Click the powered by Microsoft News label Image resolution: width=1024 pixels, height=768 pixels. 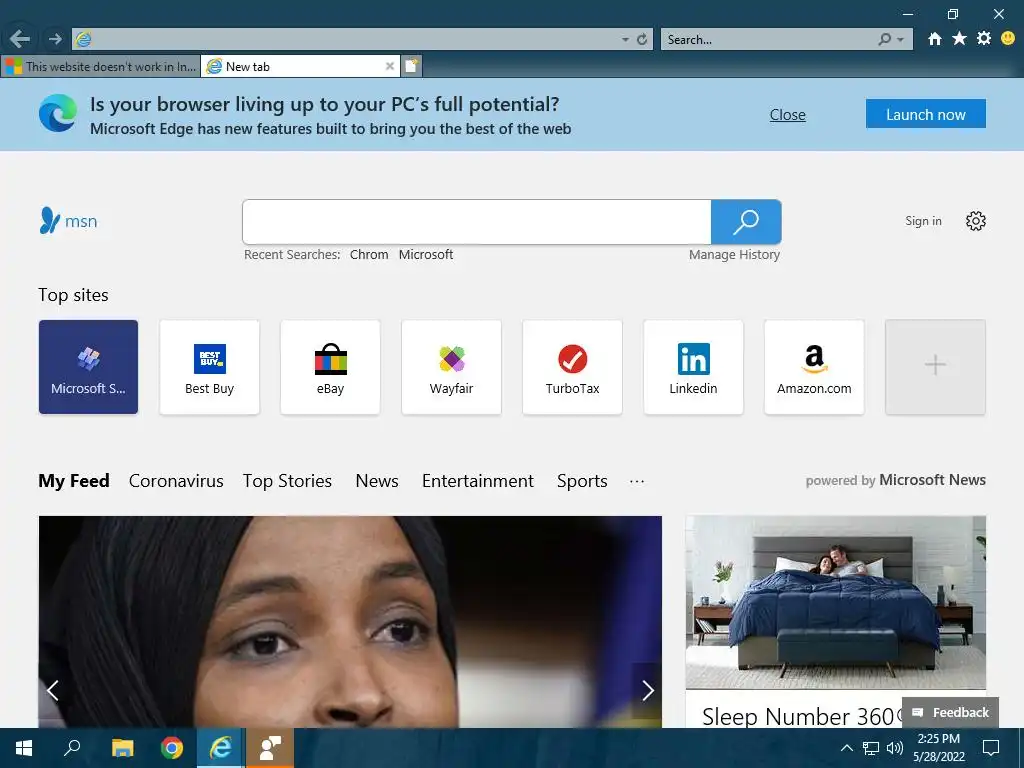point(895,480)
